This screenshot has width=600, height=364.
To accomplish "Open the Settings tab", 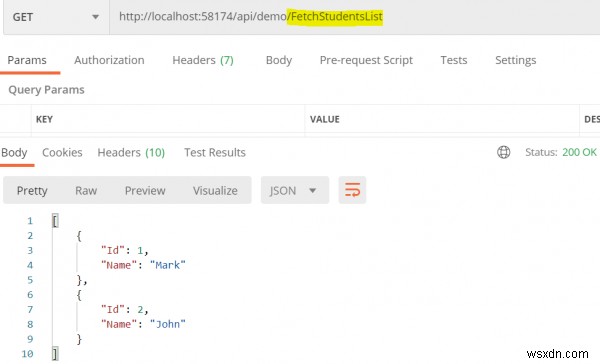I will tap(515, 60).
